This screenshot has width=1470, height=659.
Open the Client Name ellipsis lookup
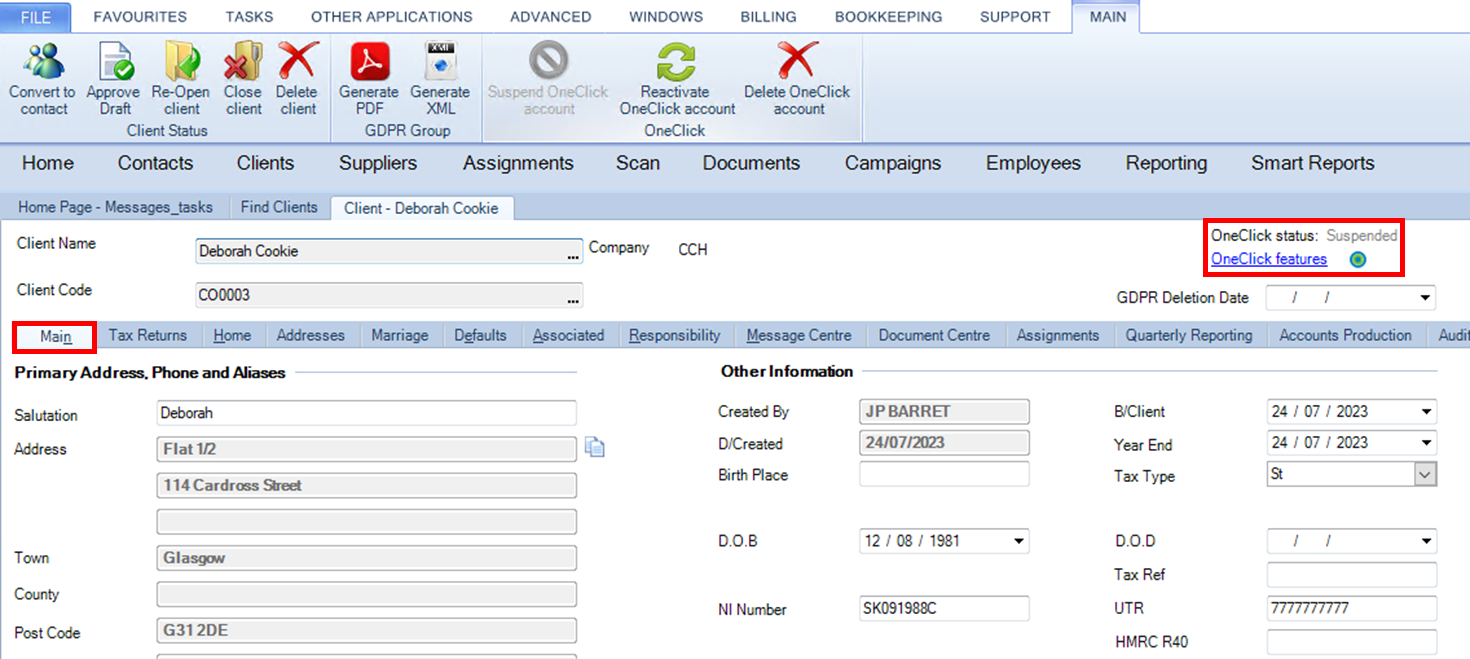[573, 254]
